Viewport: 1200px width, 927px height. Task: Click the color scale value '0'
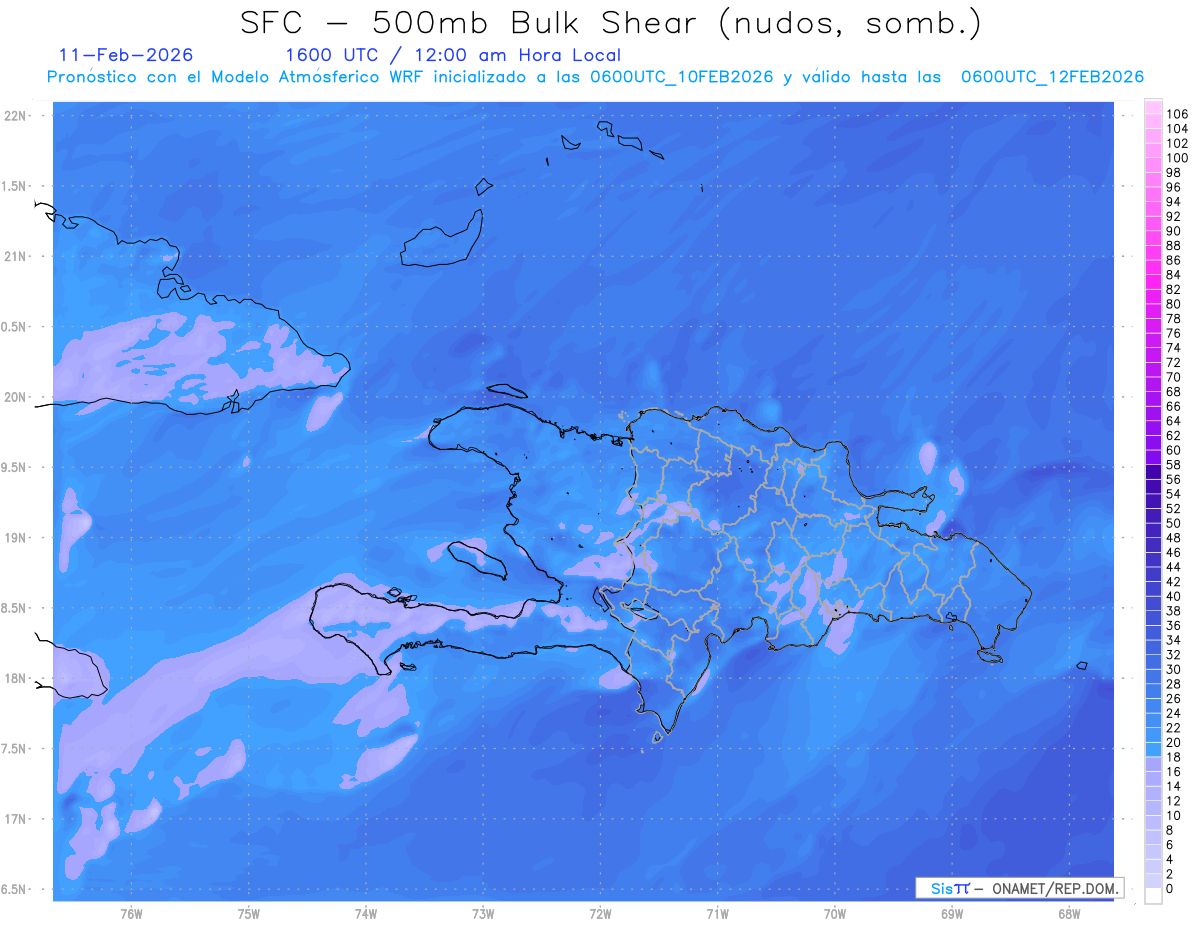(1170, 889)
